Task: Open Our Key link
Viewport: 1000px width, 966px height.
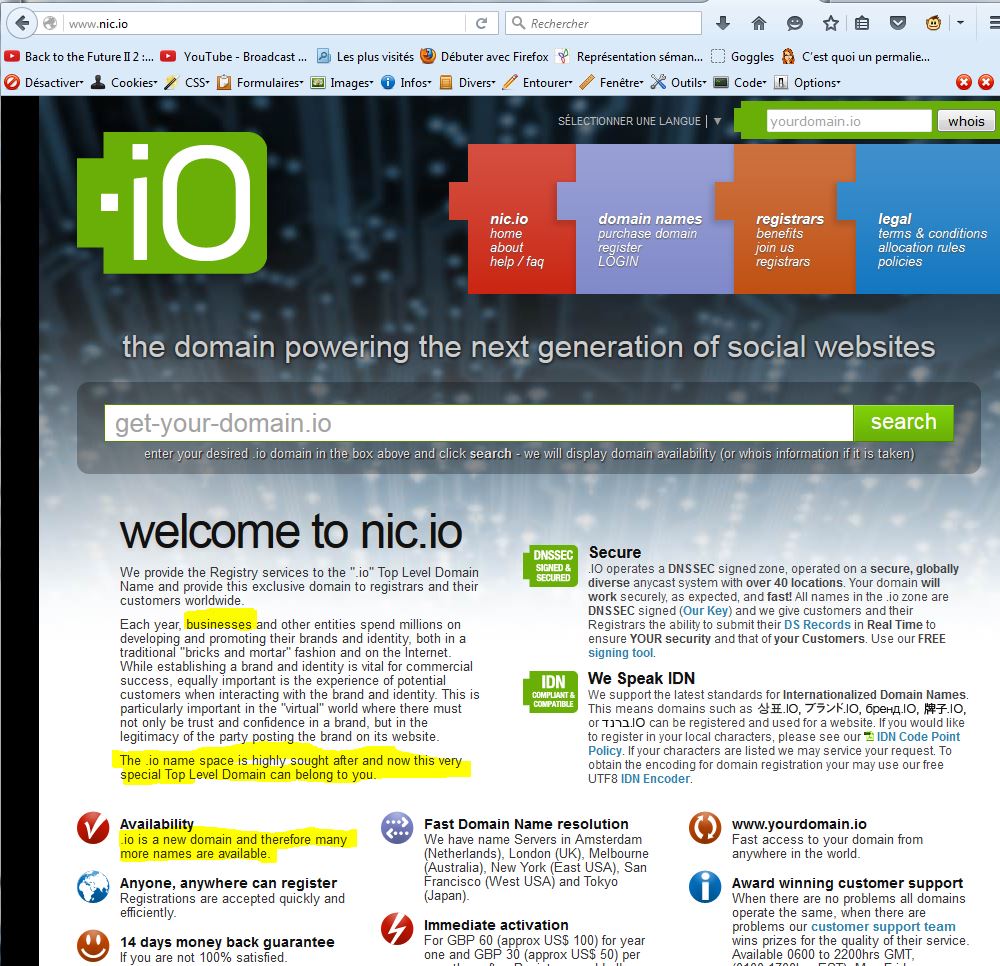Action: click(x=706, y=611)
